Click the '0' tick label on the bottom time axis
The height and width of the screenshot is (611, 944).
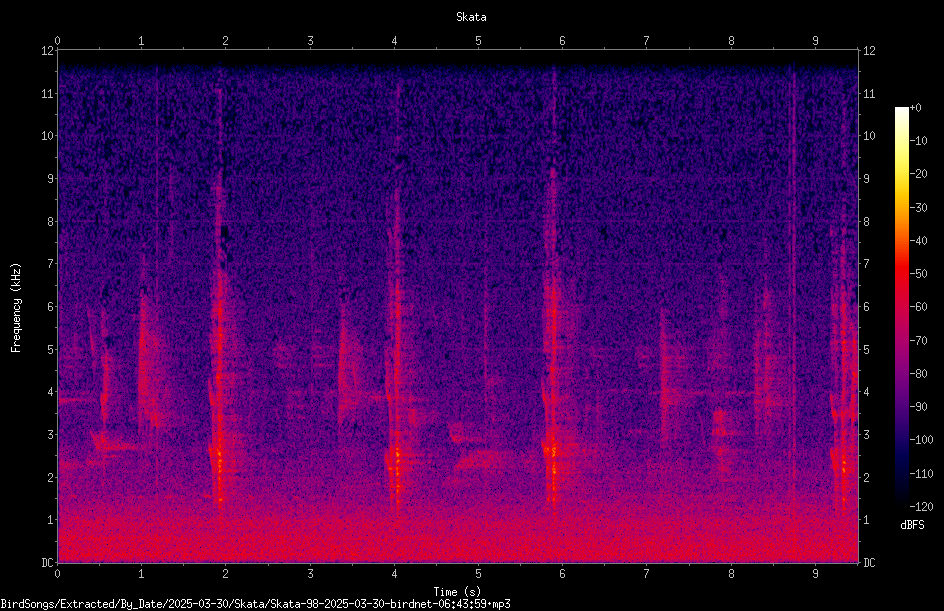(57, 574)
